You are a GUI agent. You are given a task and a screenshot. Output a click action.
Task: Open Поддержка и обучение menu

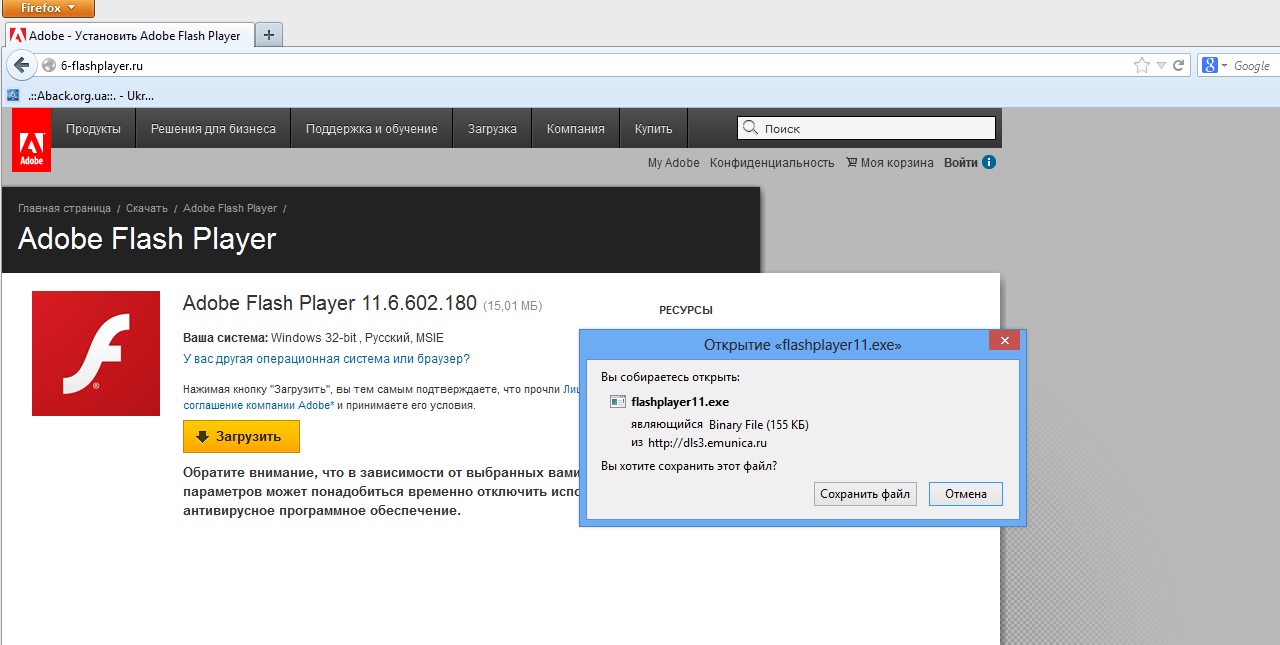pos(372,129)
